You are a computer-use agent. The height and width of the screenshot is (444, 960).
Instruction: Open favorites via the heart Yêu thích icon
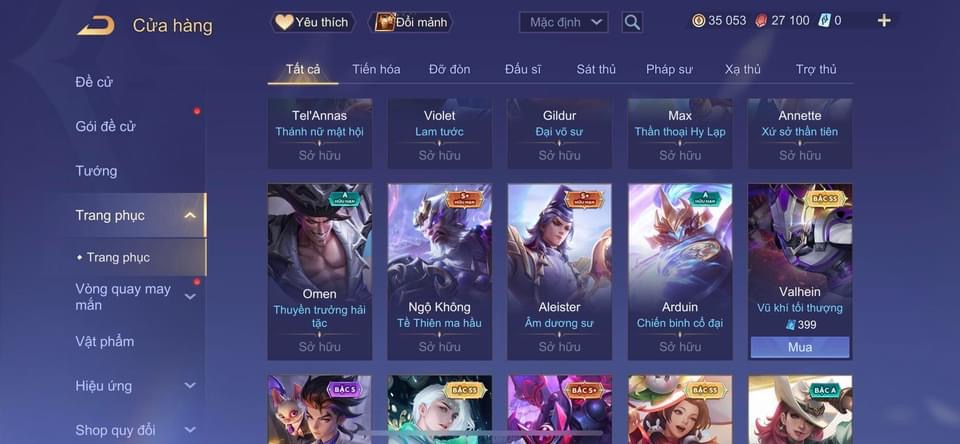284,22
